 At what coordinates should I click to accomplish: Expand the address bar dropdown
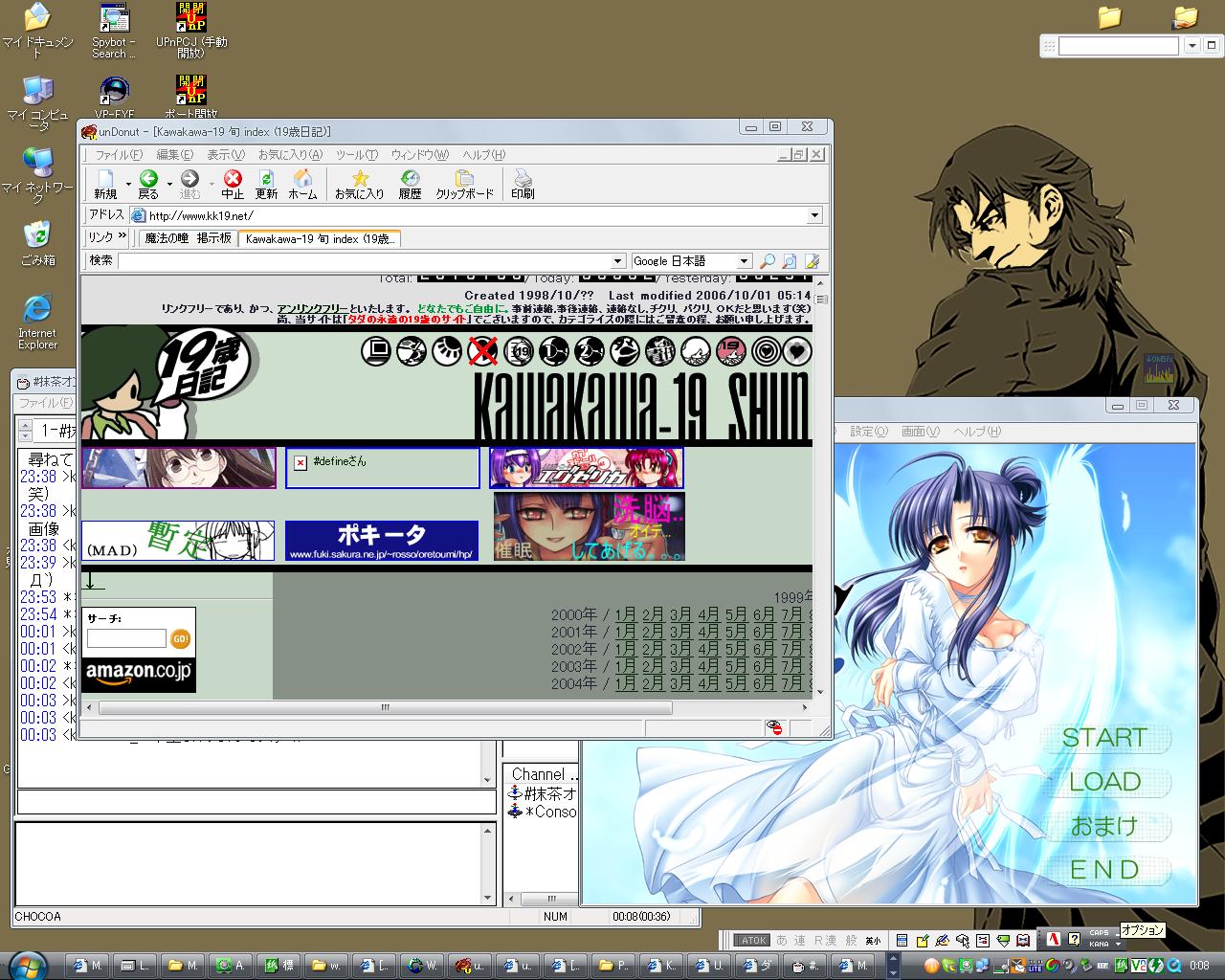[x=814, y=215]
